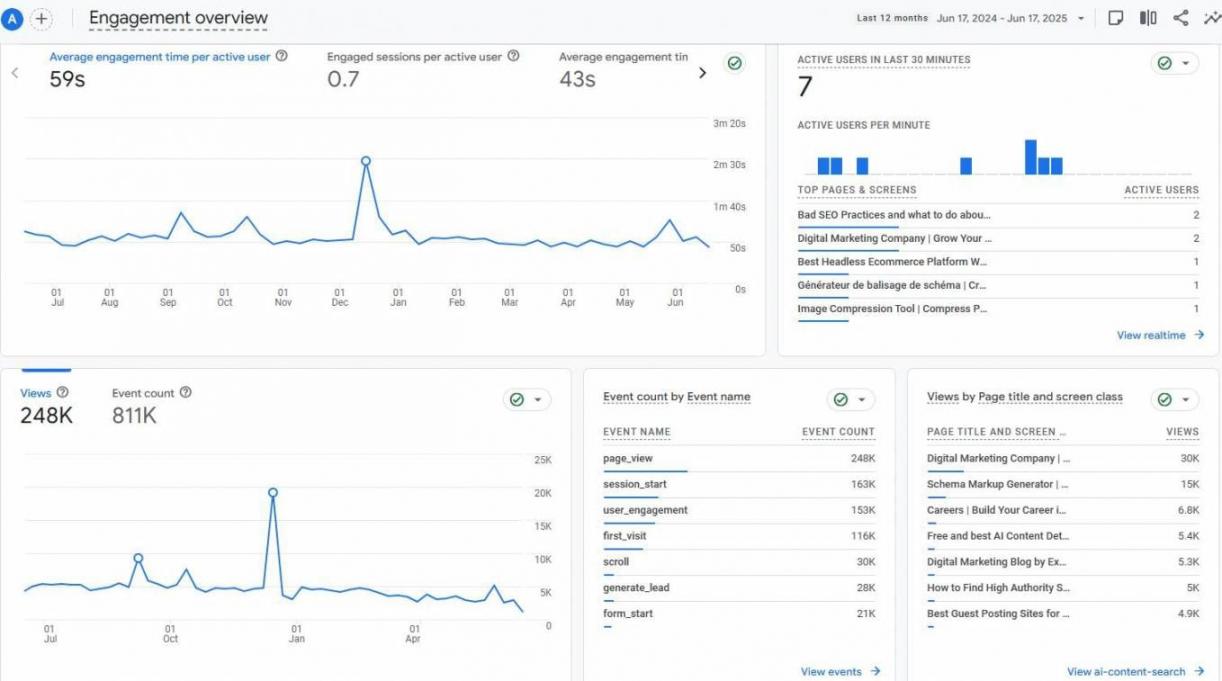1222x681 pixels.
Task: Open the report notes icon
Action: 1116,18
